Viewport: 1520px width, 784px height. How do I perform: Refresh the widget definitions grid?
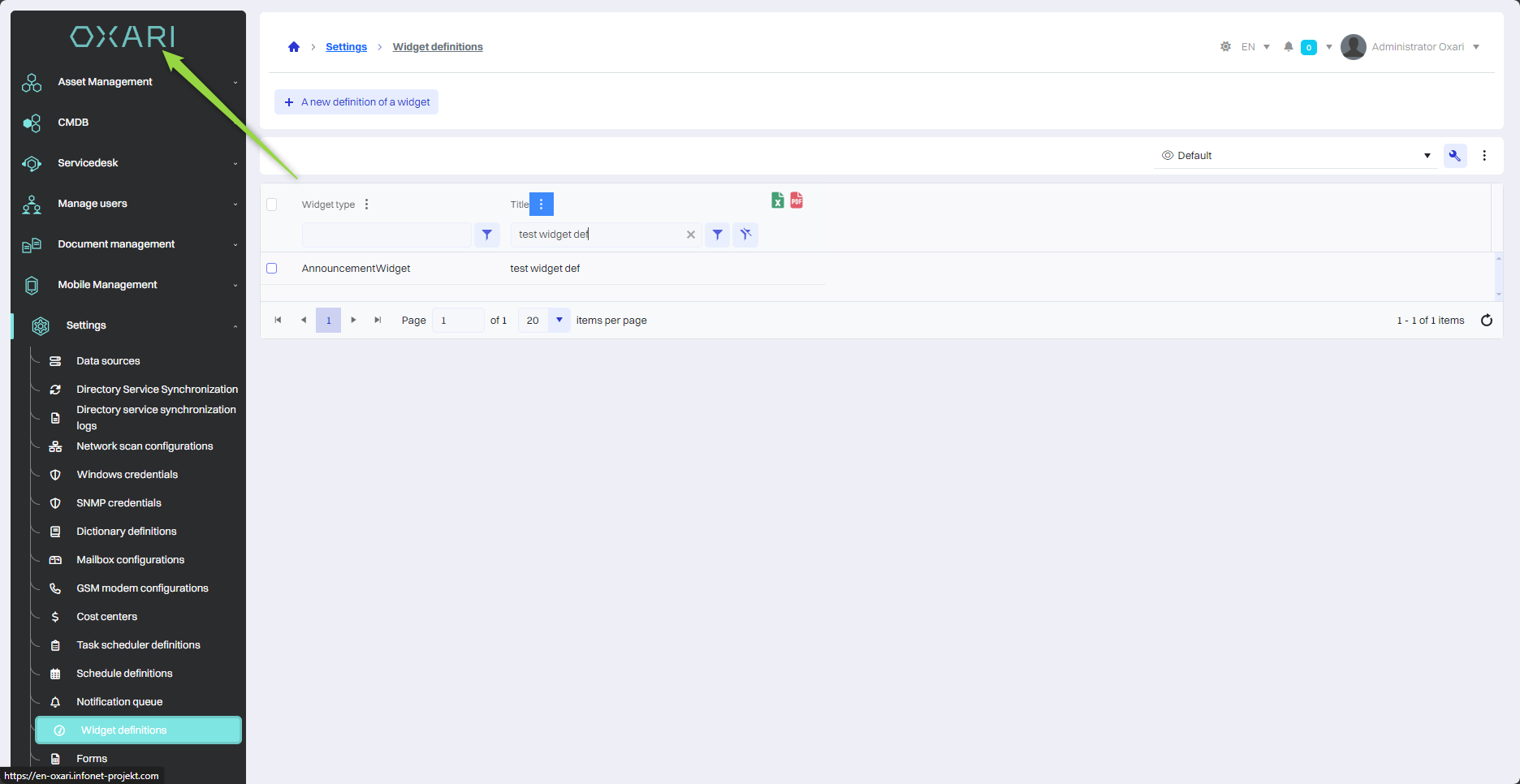click(x=1486, y=321)
